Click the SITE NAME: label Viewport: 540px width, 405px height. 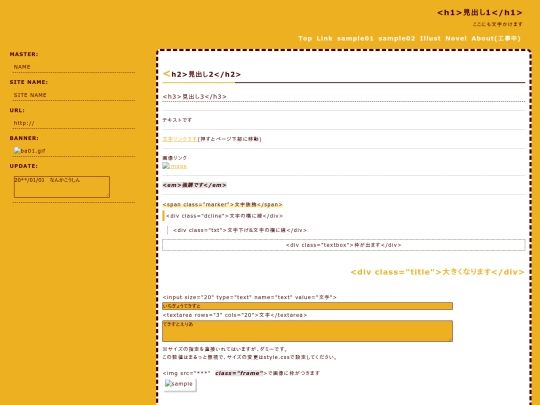pyautogui.click(x=29, y=82)
